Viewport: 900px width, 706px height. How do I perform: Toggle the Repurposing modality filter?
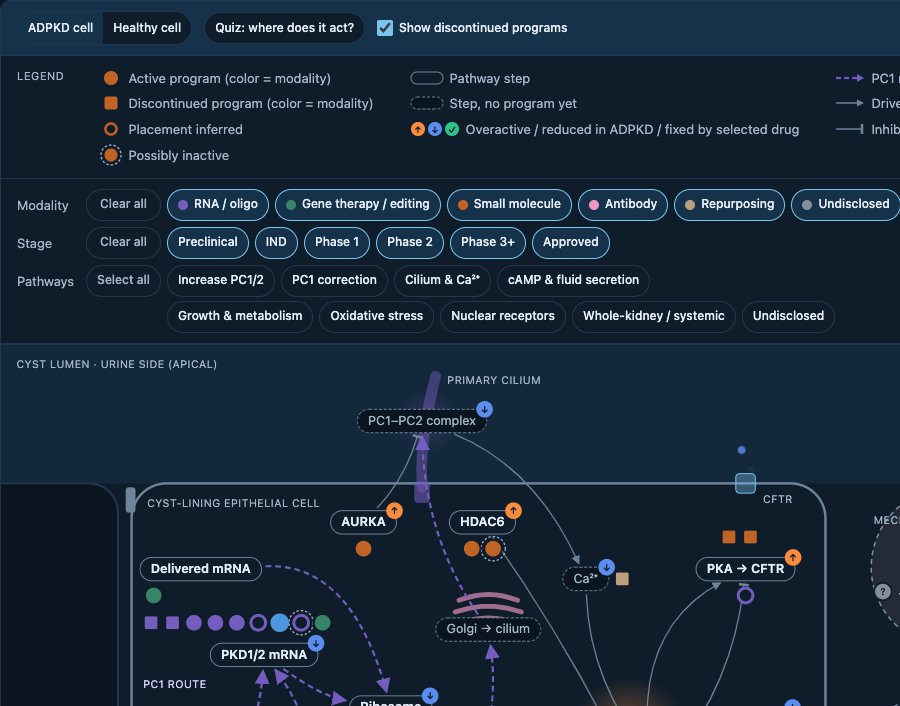(730, 204)
